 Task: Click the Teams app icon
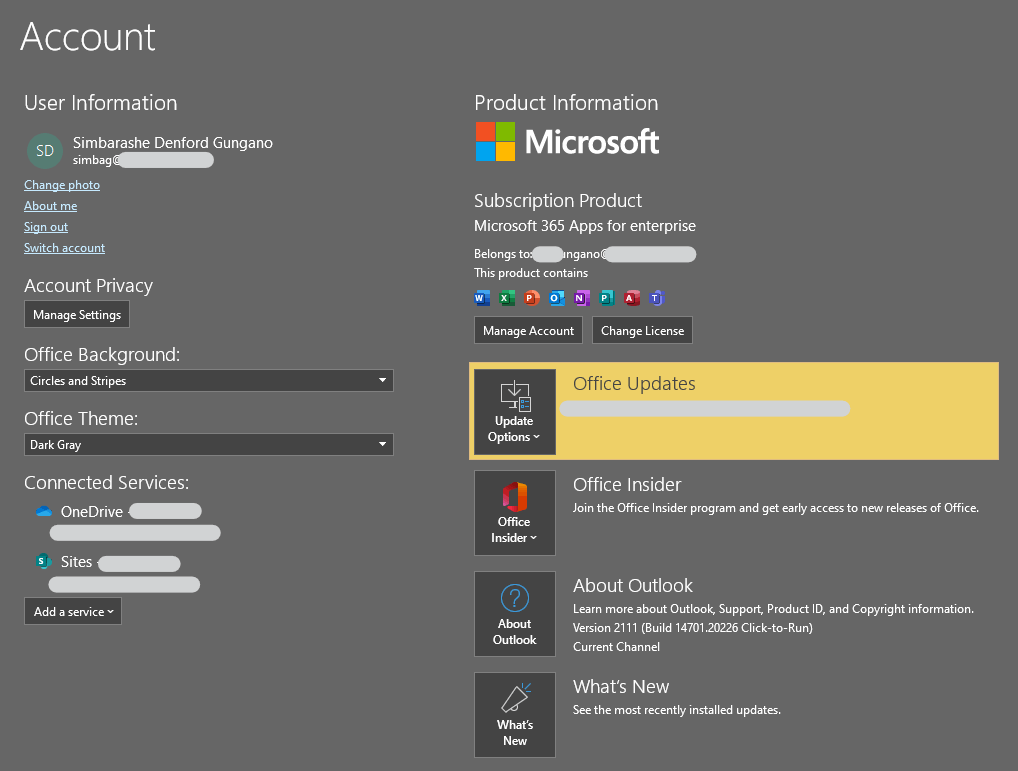tap(656, 298)
